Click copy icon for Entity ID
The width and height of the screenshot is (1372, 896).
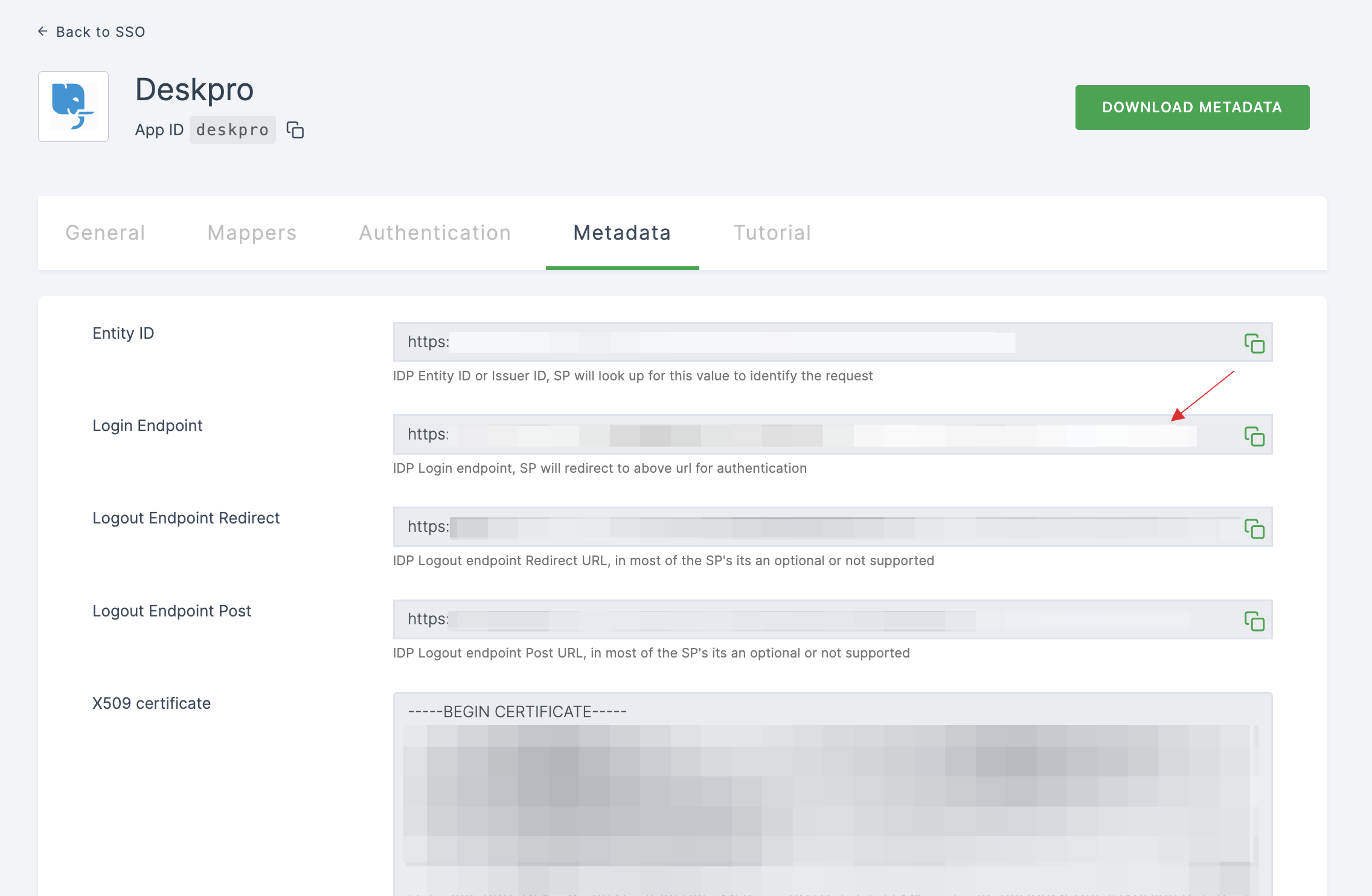pyautogui.click(x=1254, y=343)
